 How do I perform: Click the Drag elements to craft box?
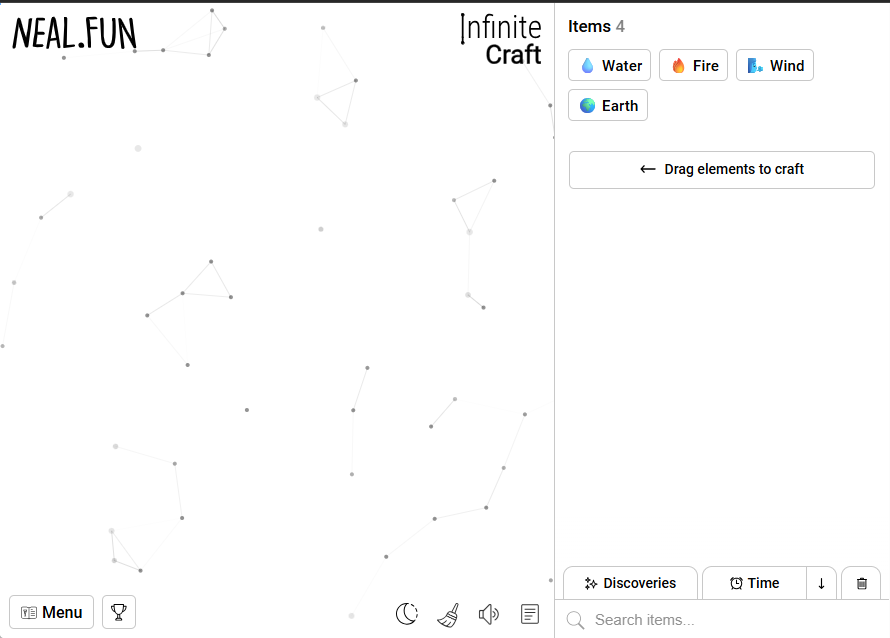721,170
